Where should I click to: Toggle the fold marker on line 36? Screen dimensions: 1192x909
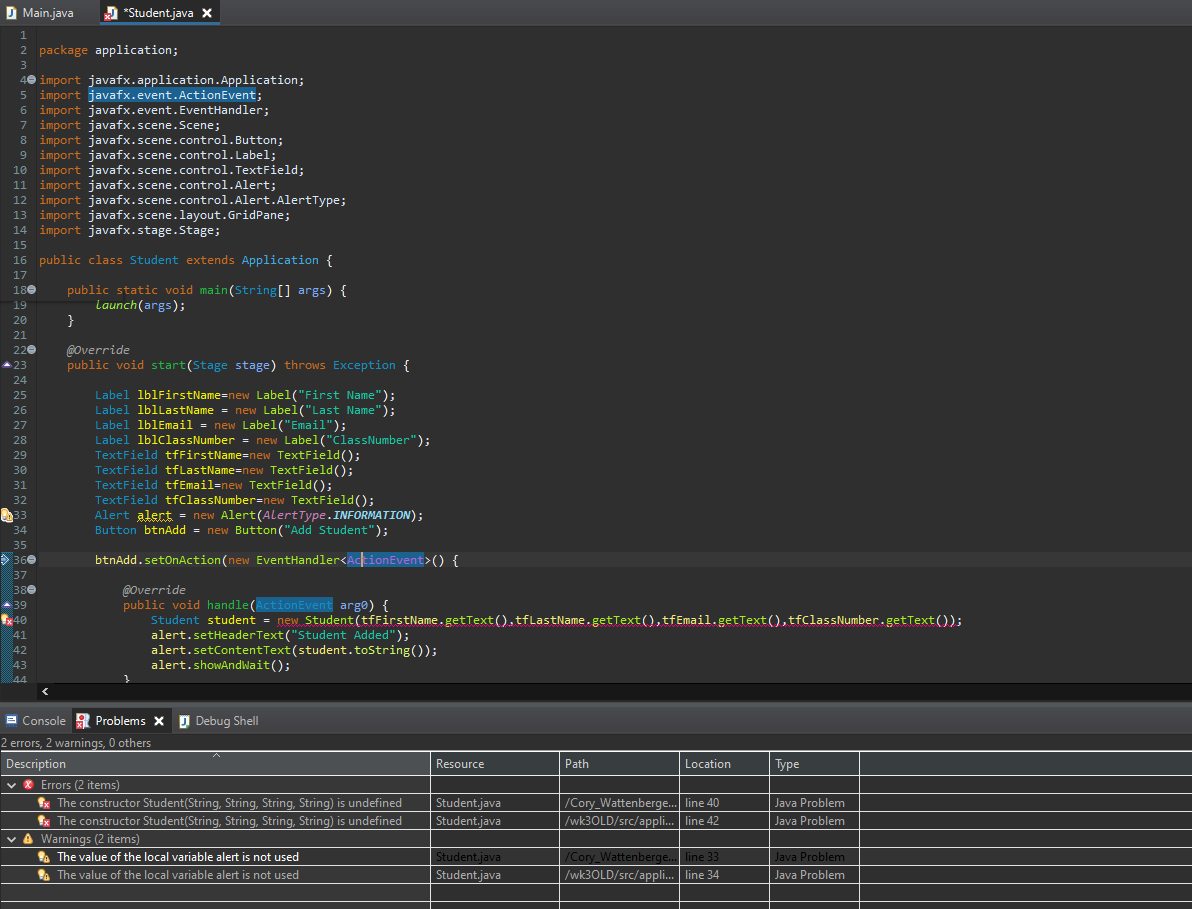point(31,560)
